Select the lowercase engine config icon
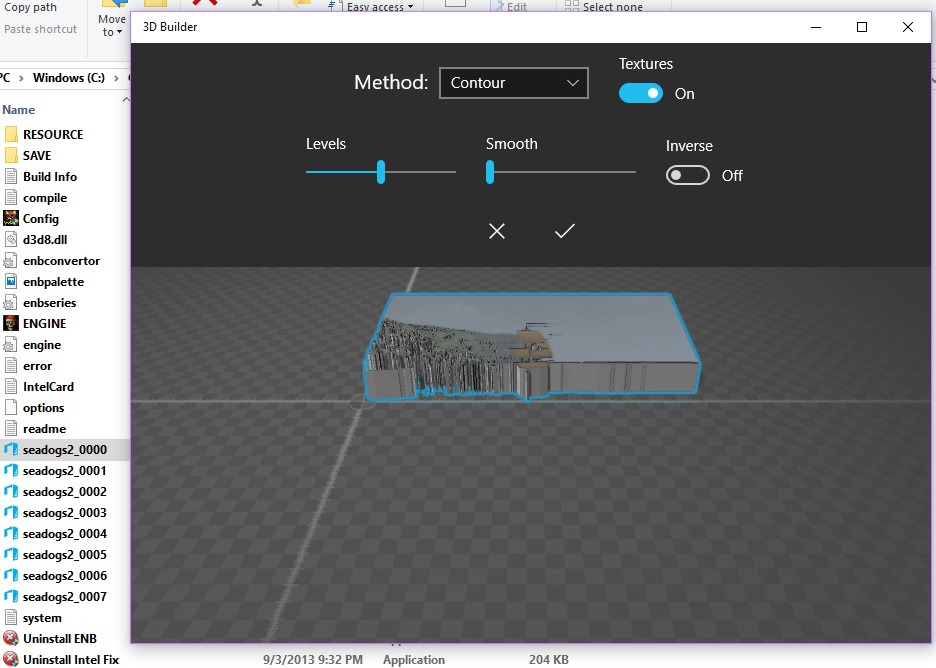Screen dimensions: 936x668 click(x=10, y=345)
